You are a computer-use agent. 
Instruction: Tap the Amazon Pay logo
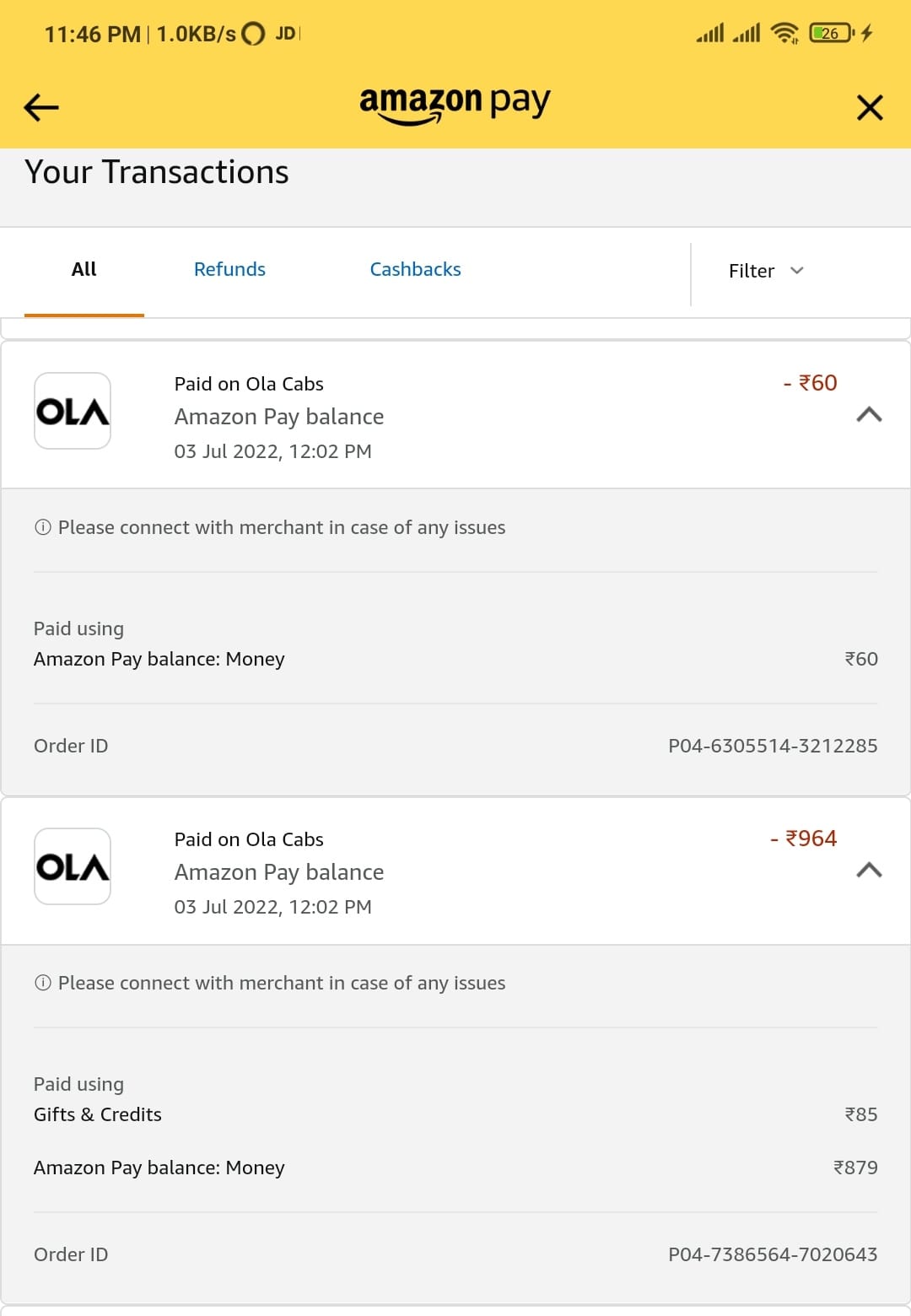coord(455,104)
